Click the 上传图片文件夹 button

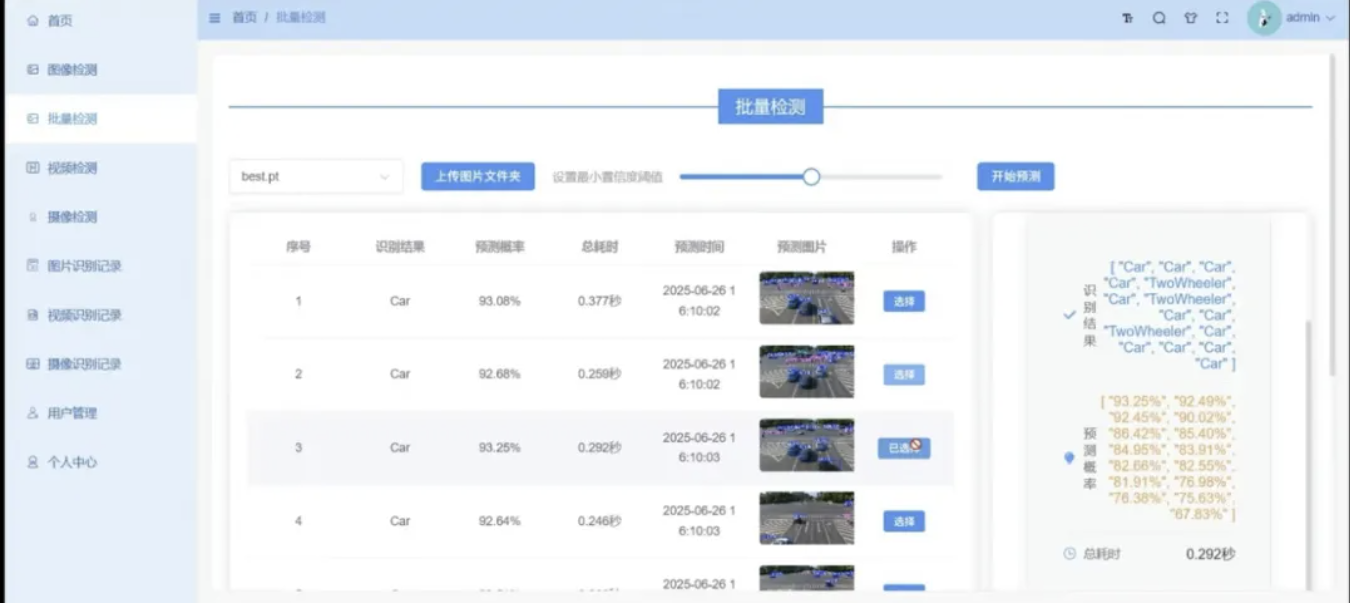[478, 176]
